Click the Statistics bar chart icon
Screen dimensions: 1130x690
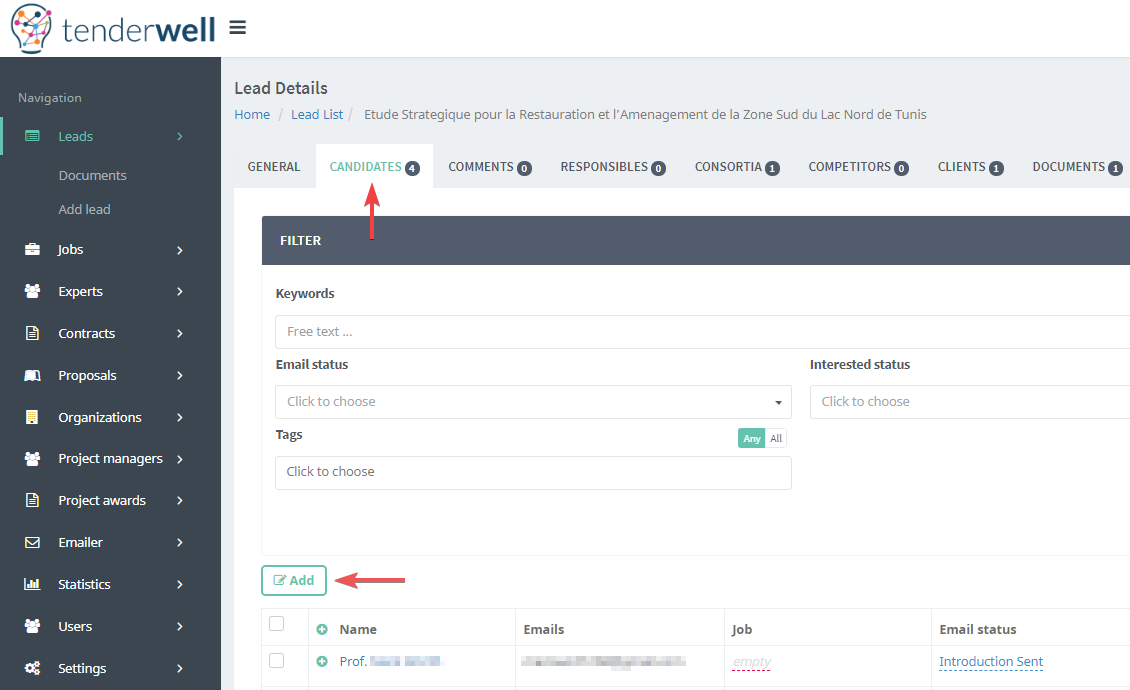coord(32,584)
